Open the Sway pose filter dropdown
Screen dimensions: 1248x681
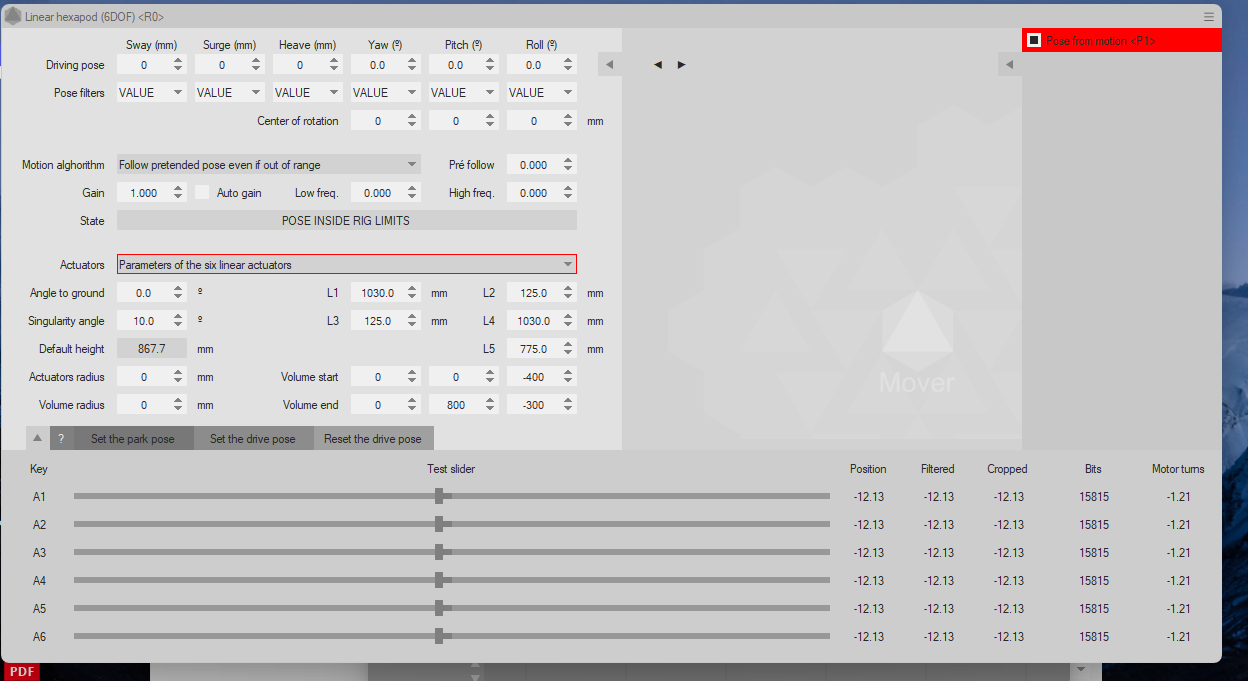point(151,93)
